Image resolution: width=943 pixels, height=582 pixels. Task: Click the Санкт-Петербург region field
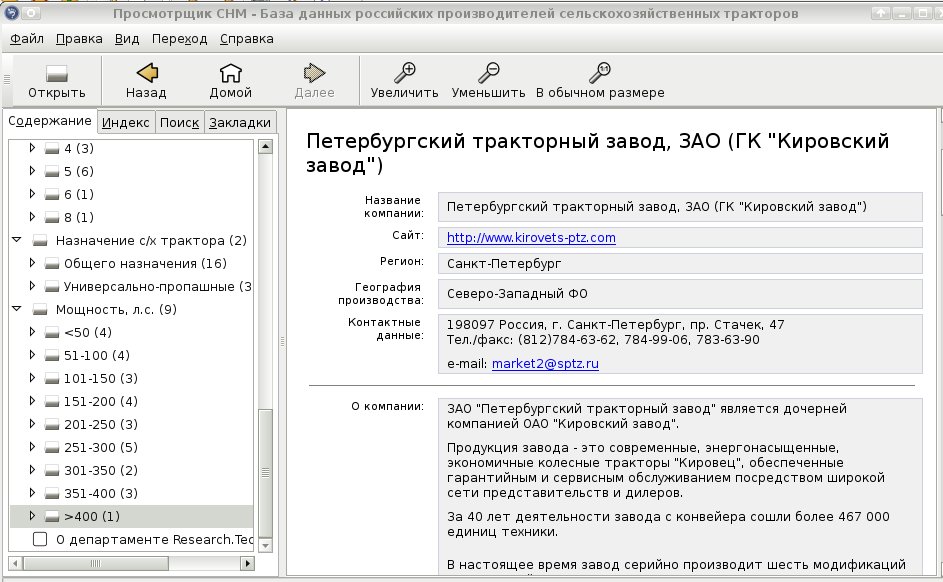680,263
